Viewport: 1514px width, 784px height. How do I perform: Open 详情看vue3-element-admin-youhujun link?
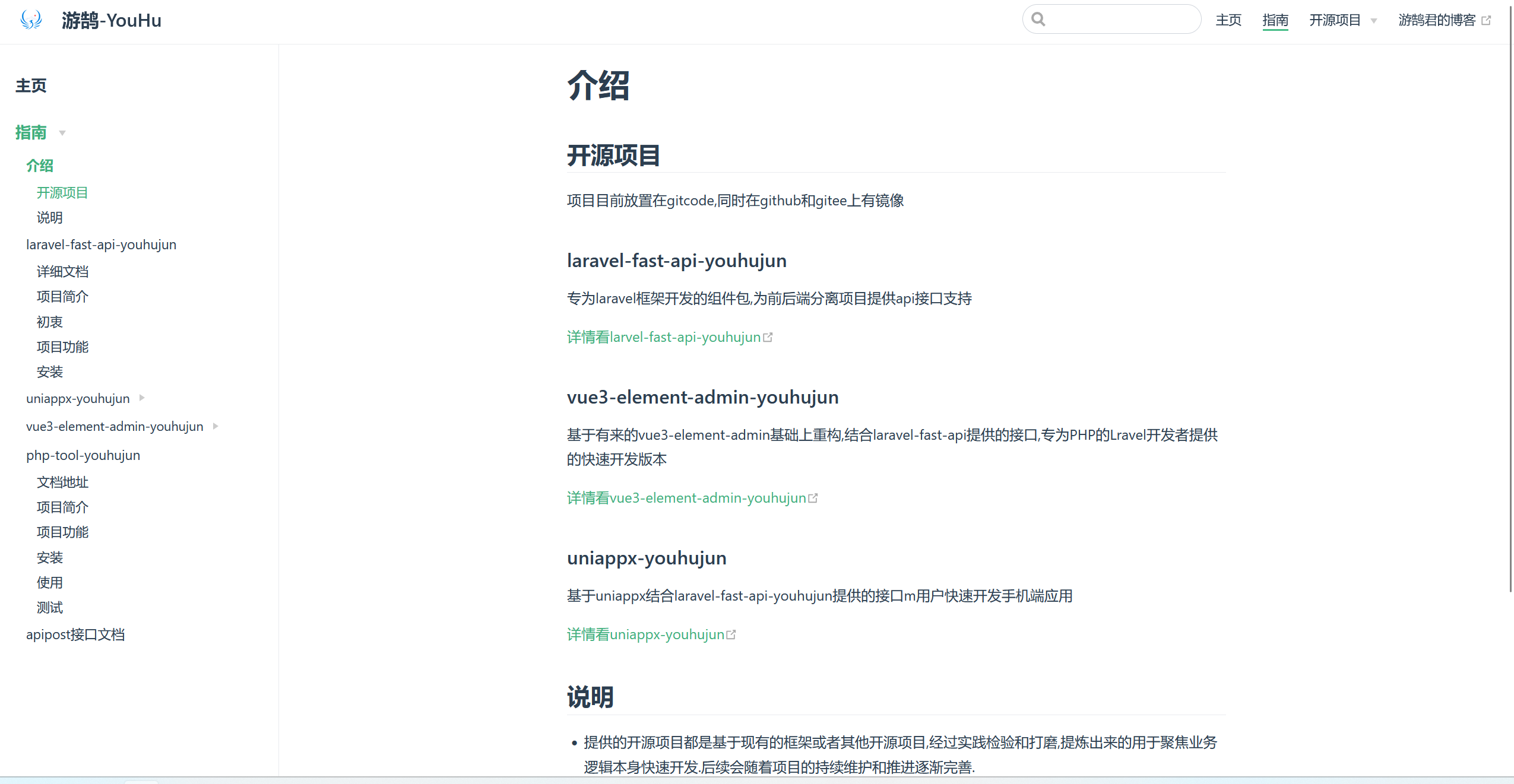click(x=686, y=498)
